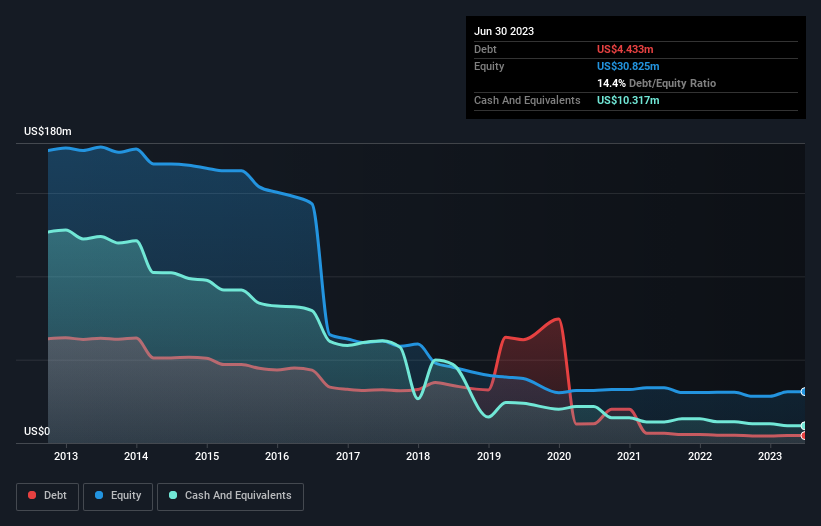Toggle the Equity series legend button
This screenshot has height=526, width=821.
(x=118, y=497)
